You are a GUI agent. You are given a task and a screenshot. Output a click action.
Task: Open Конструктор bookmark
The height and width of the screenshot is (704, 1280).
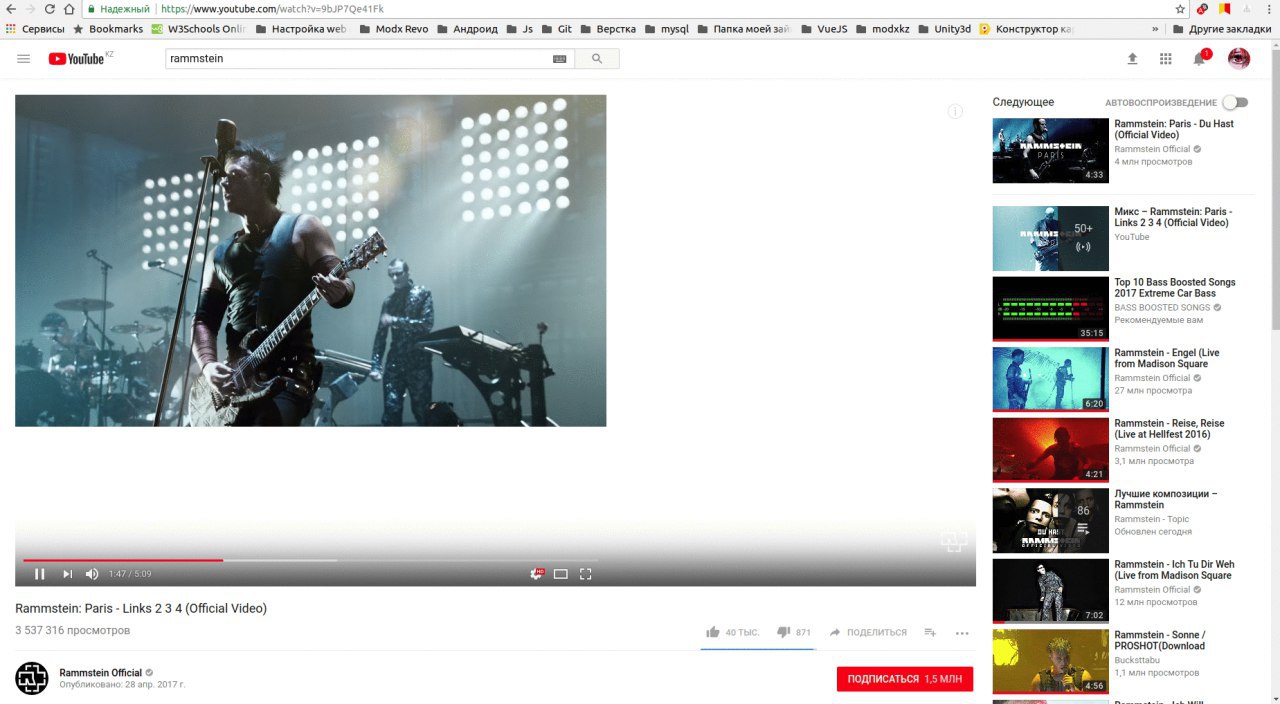pos(1025,29)
